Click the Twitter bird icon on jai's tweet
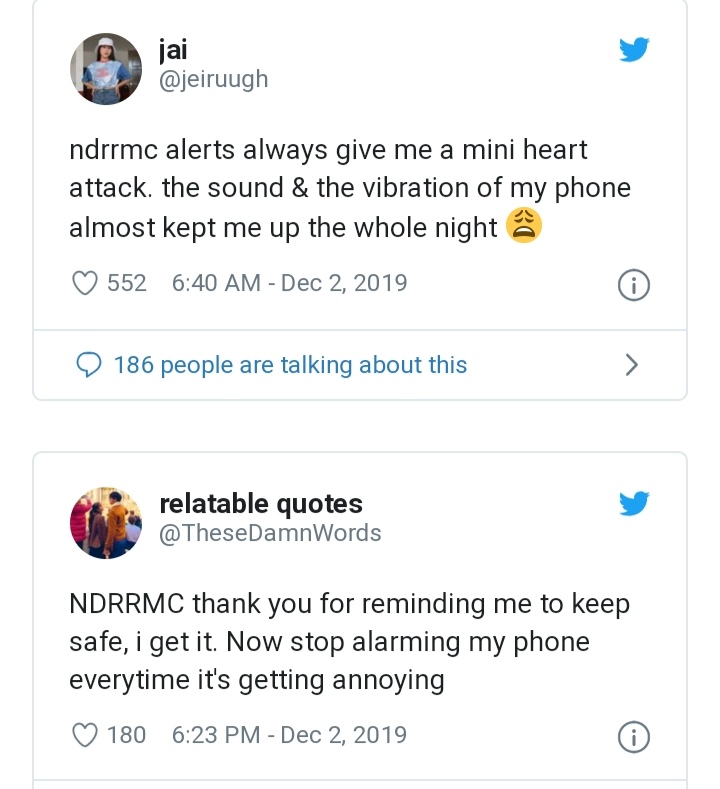The height and width of the screenshot is (789, 720). (x=634, y=50)
